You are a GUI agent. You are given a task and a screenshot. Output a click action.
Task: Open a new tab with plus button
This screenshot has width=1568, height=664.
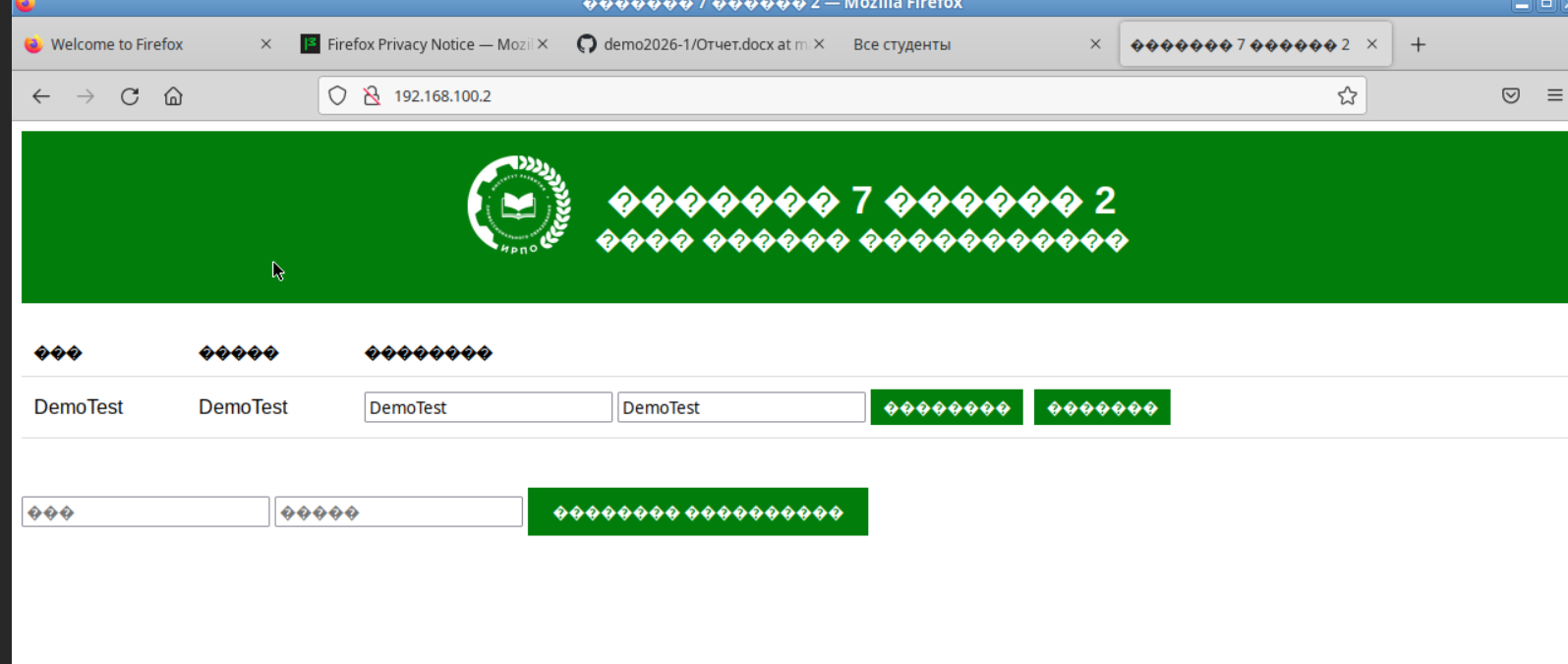(x=1418, y=45)
